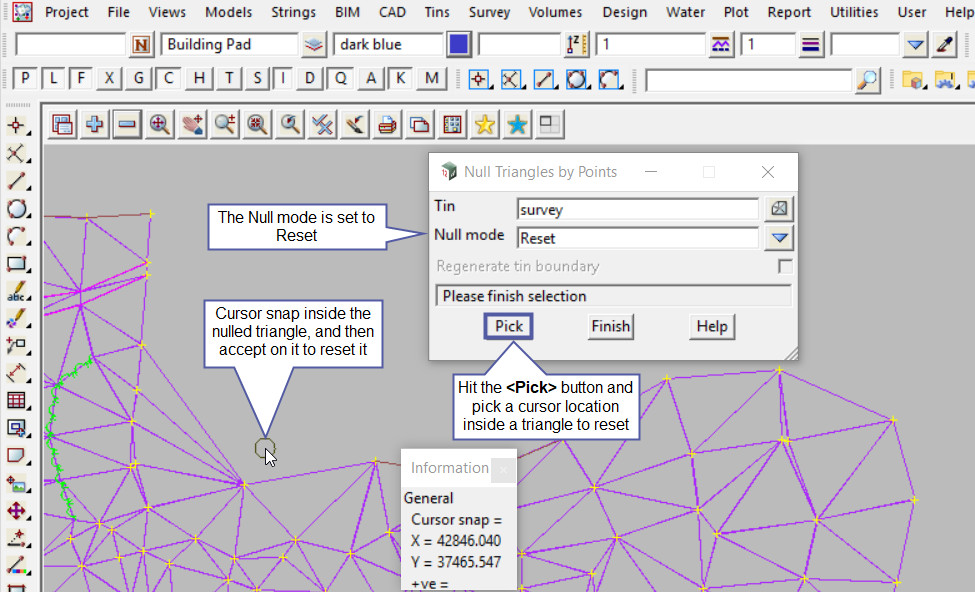Open the Null mode dropdown arrow

(779, 238)
